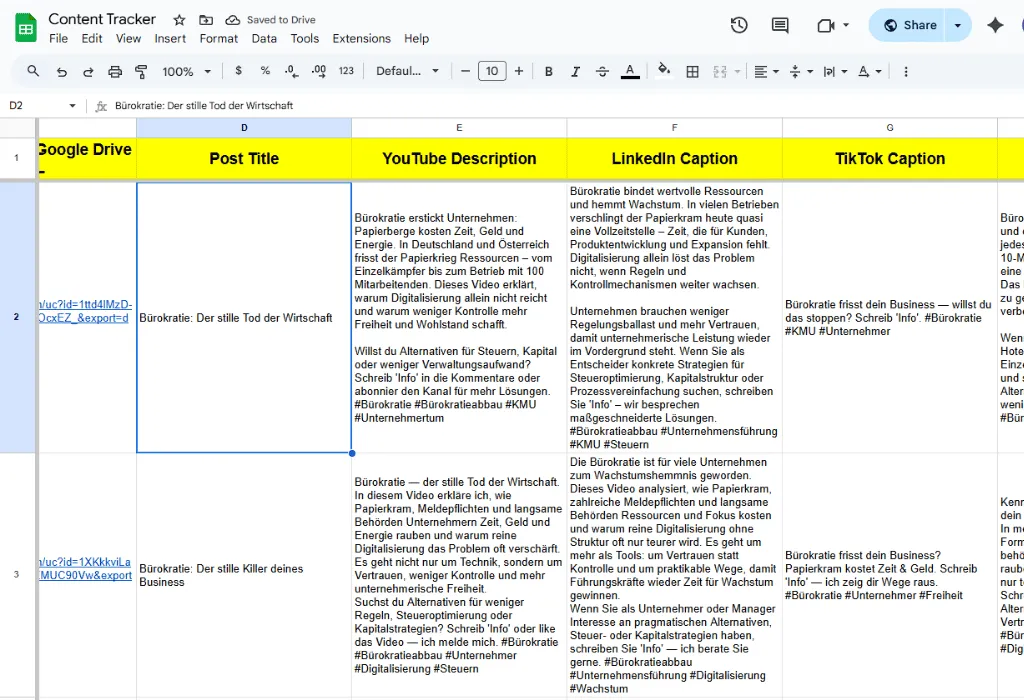Open the fill color paint bucket
The image size is (1024, 700).
tap(664, 71)
